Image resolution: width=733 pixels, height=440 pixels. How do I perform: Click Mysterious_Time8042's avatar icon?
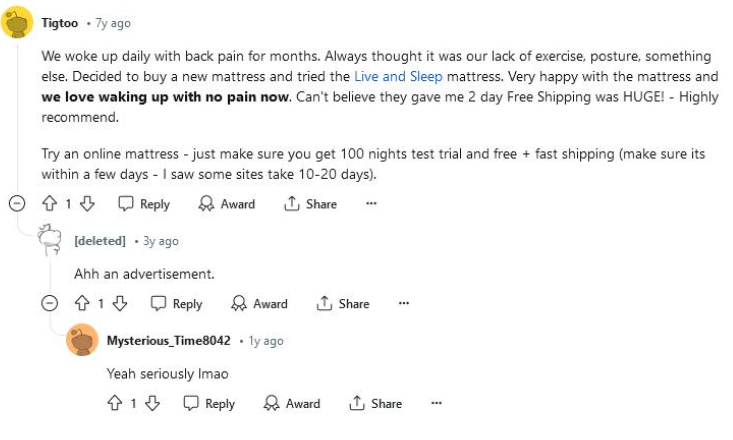coord(82,341)
